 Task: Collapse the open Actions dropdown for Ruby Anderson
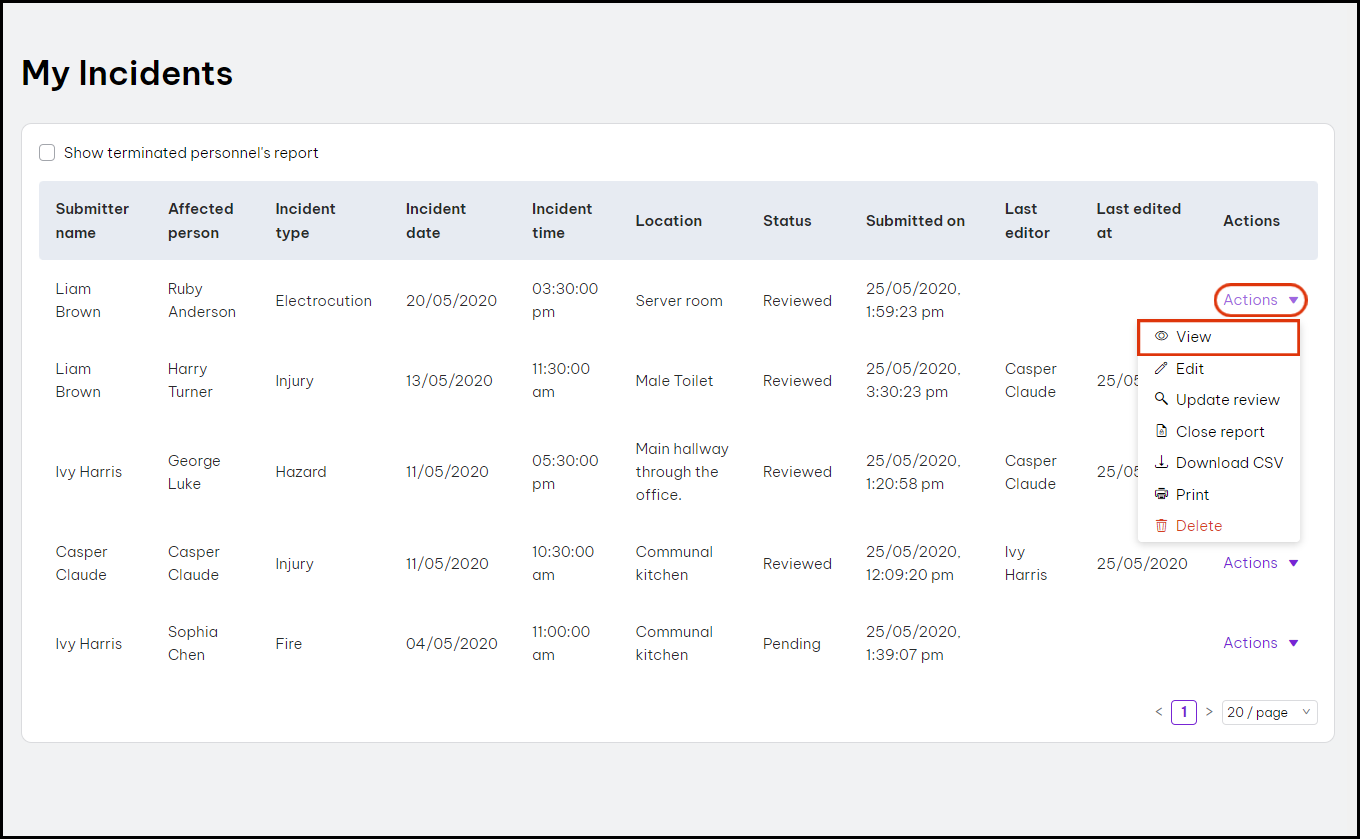(x=1260, y=300)
